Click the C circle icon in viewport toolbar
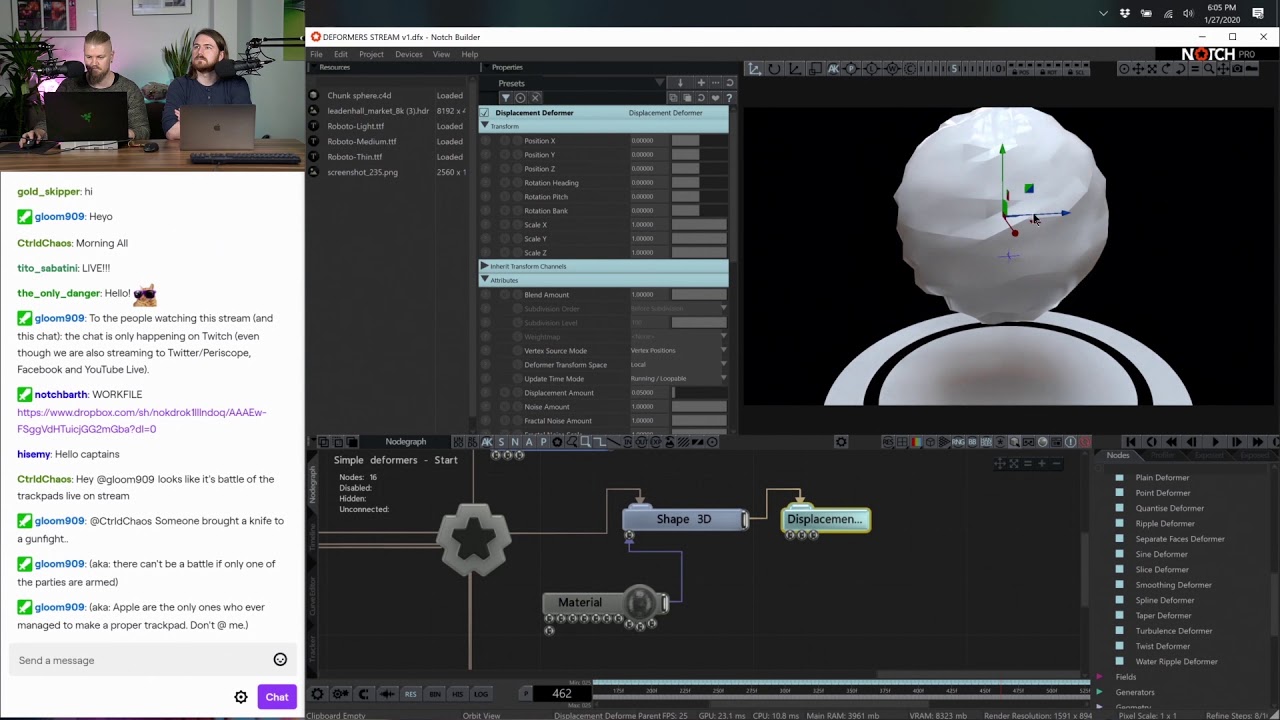Screen dimensions: 1280x720 910,69
